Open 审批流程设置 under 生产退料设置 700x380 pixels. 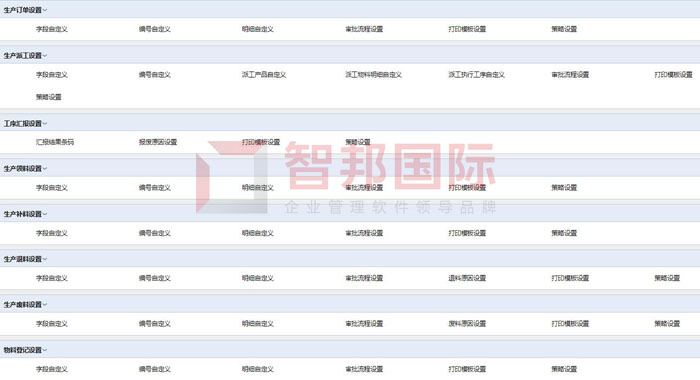[364, 278]
